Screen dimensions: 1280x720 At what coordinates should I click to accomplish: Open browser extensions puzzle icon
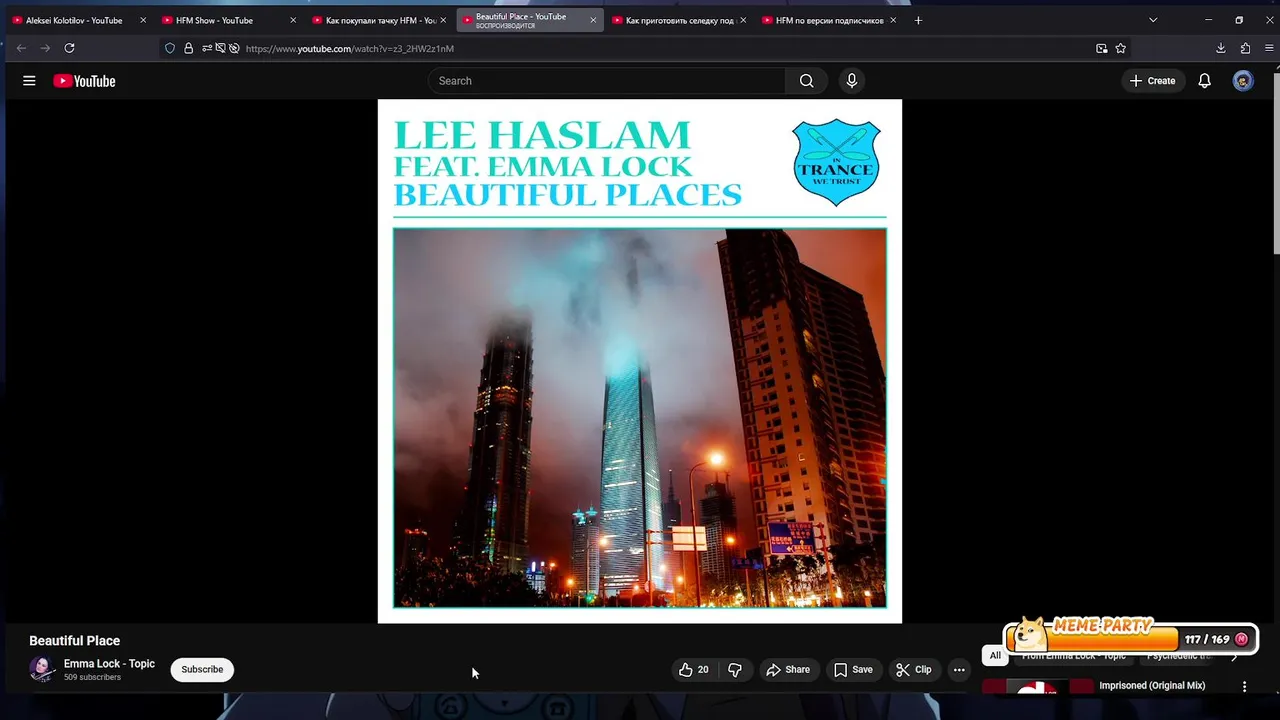click(1245, 48)
